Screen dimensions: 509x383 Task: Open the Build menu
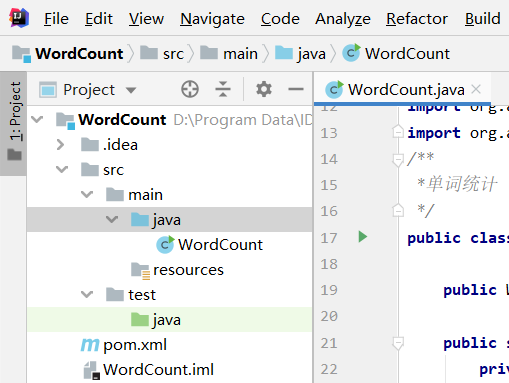coord(482,19)
